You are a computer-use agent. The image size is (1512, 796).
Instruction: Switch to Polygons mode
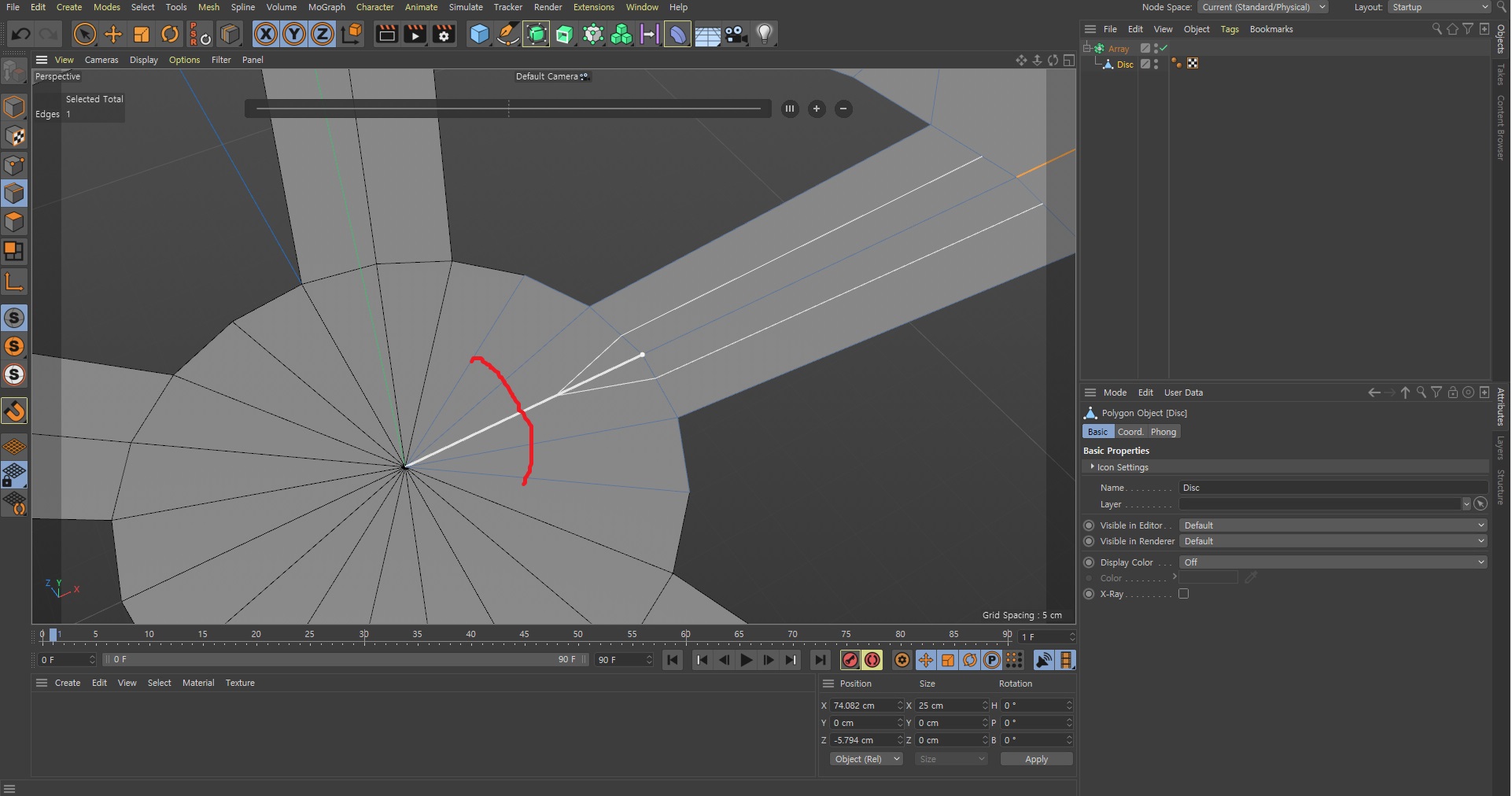coord(14,222)
